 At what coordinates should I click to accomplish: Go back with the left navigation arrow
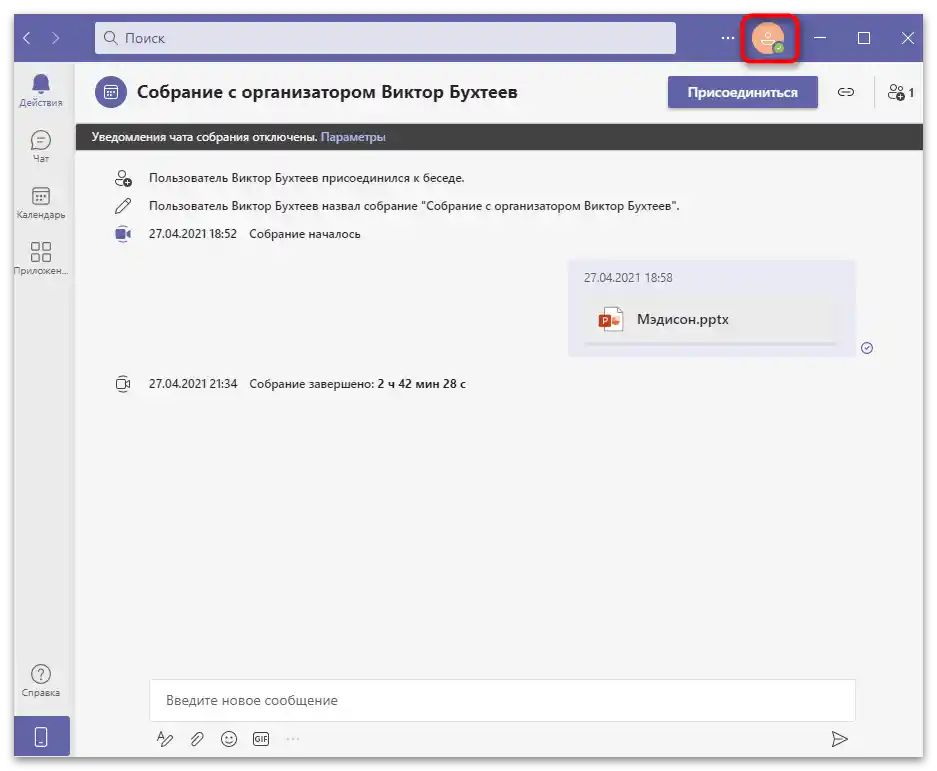(x=27, y=38)
